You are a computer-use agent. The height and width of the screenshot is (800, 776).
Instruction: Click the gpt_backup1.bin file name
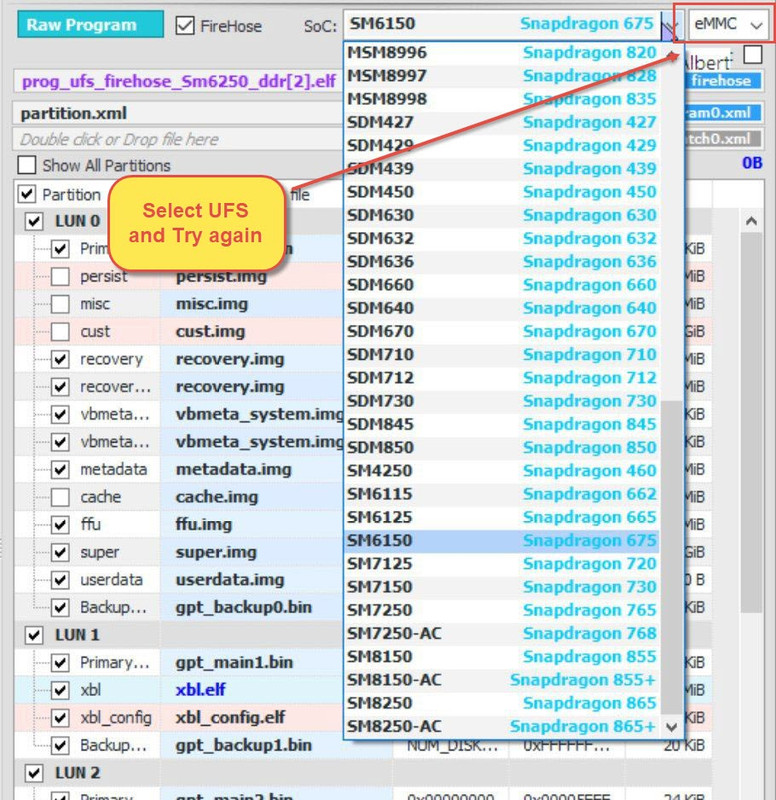click(243, 745)
